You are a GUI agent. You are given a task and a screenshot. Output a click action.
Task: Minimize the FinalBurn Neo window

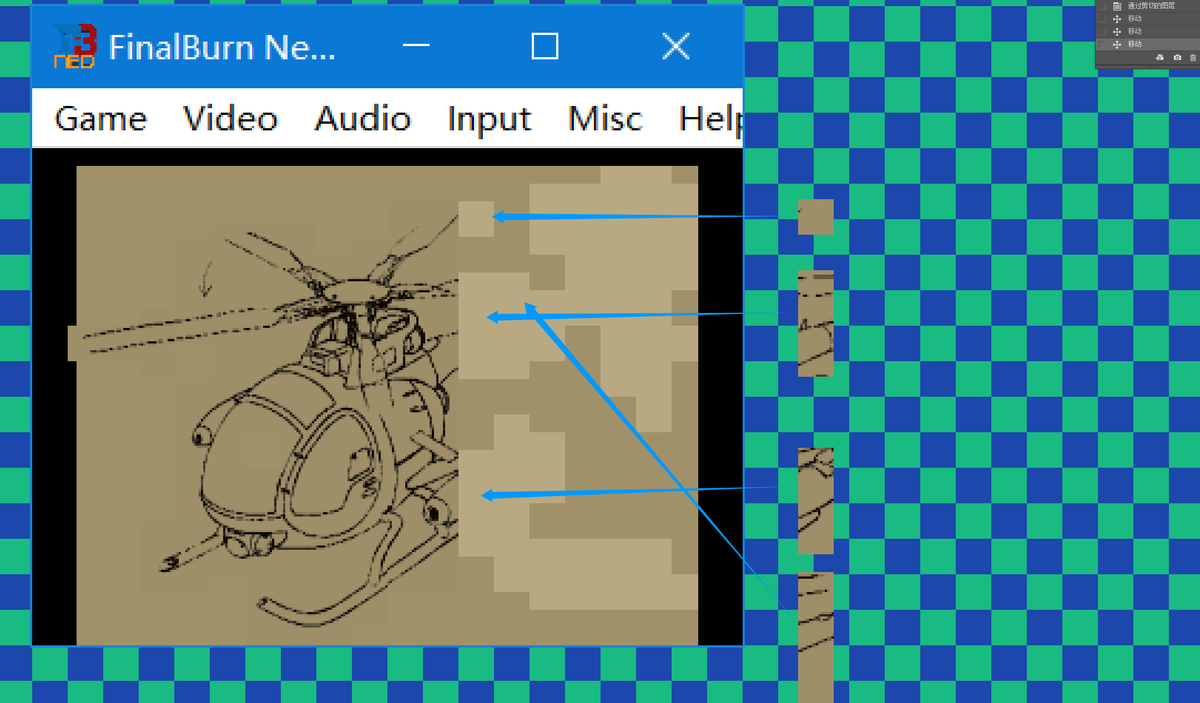[416, 46]
